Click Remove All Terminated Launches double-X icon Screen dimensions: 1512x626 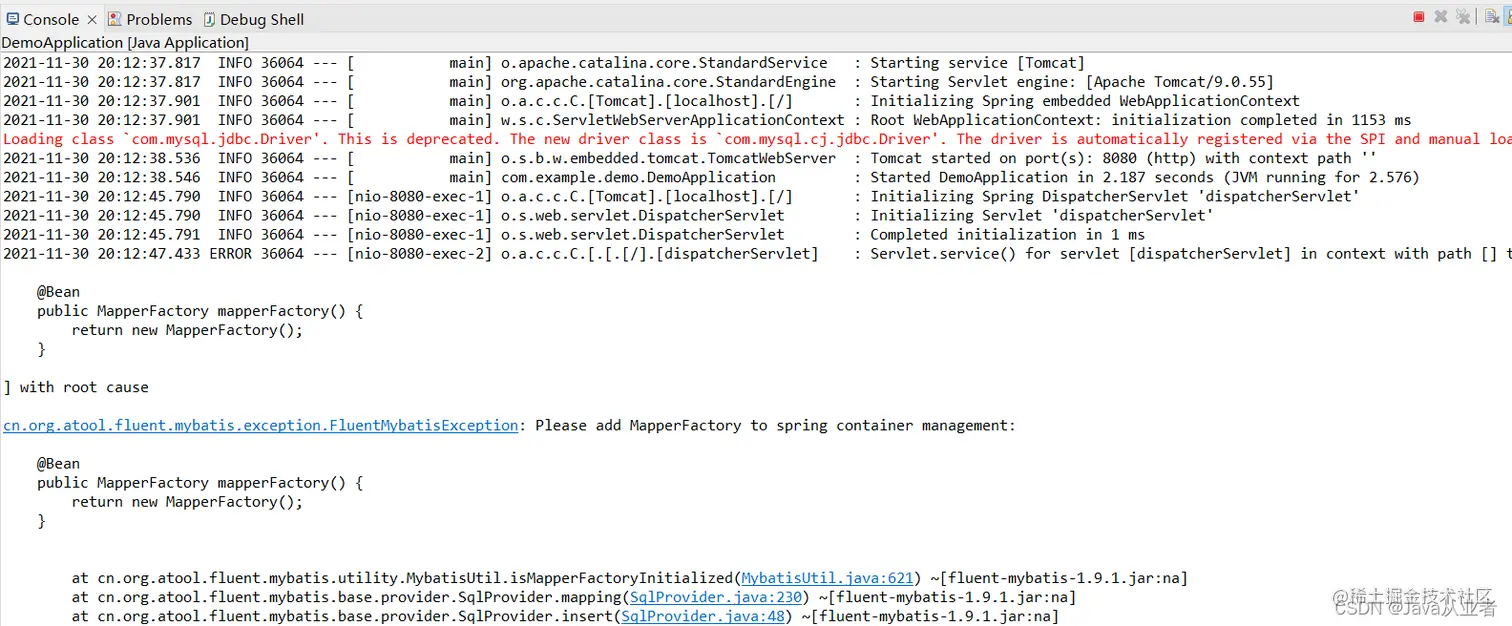pyautogui.click(x=1463, y=16)
